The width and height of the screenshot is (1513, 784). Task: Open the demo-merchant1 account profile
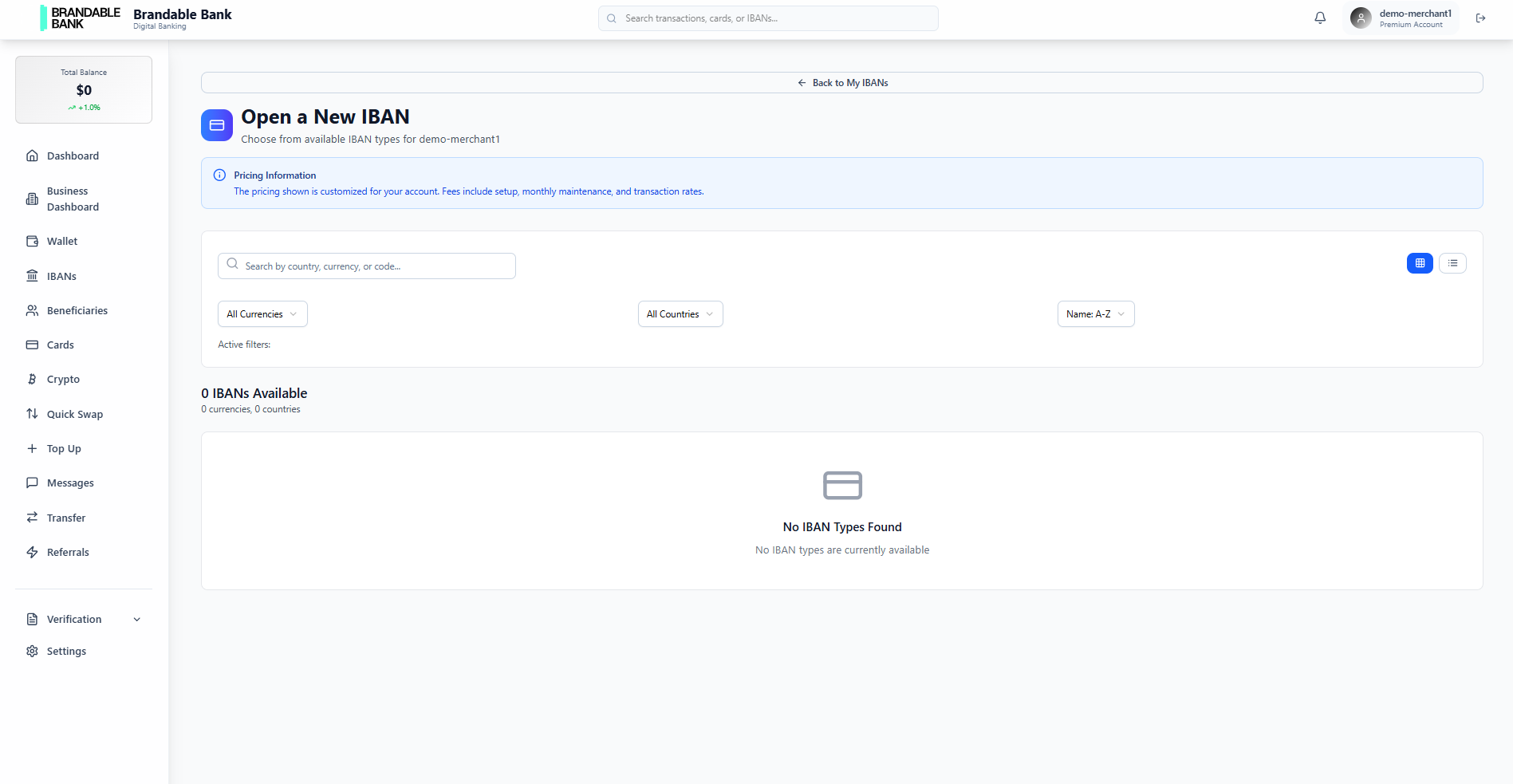[x=1400, y=18]
